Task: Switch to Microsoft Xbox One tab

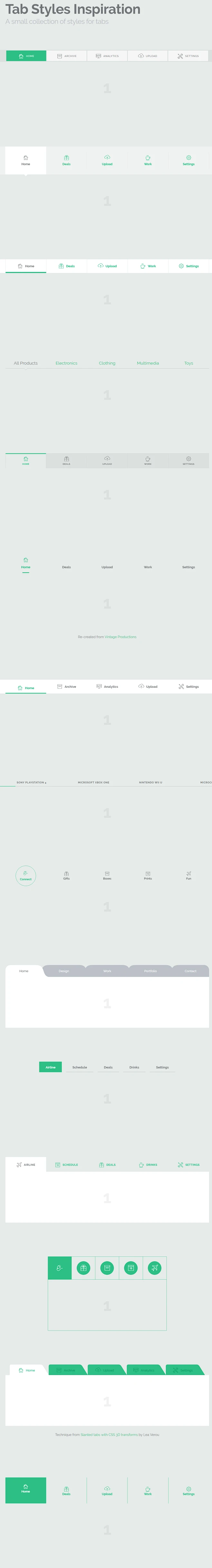Action: [x=93, y=782]
